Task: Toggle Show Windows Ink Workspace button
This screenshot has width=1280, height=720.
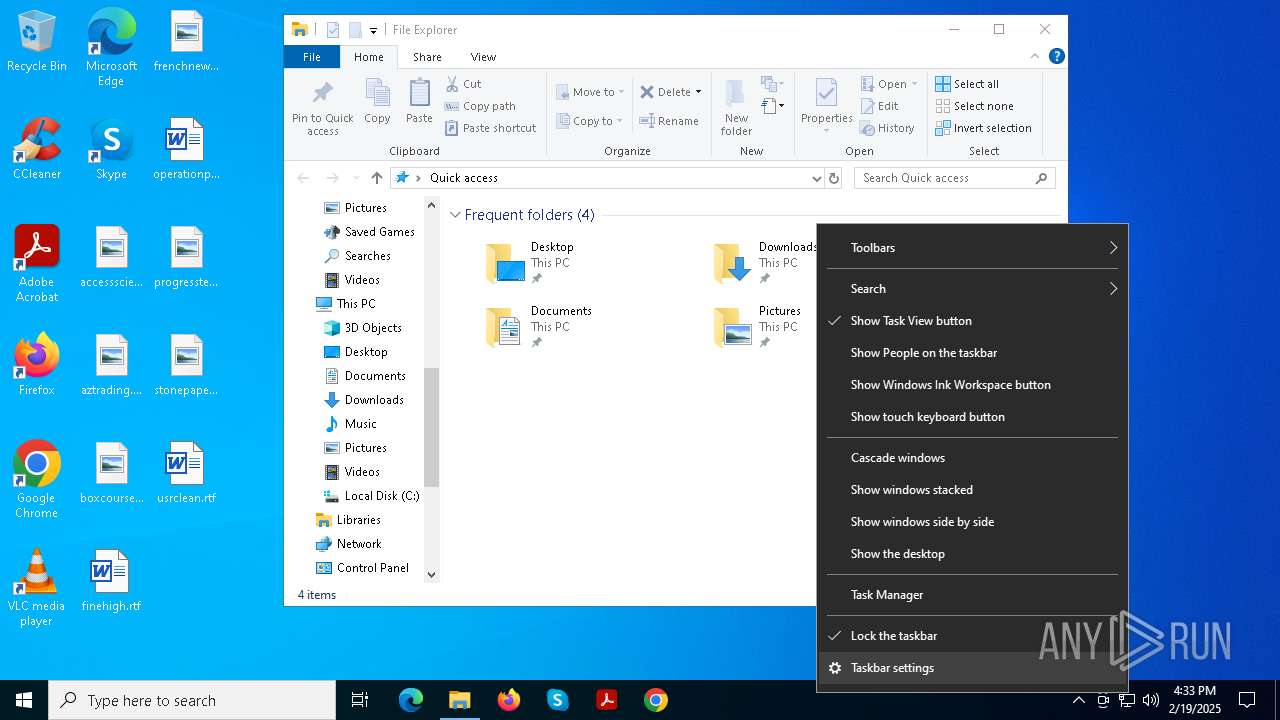Action: tap(972, 385)
